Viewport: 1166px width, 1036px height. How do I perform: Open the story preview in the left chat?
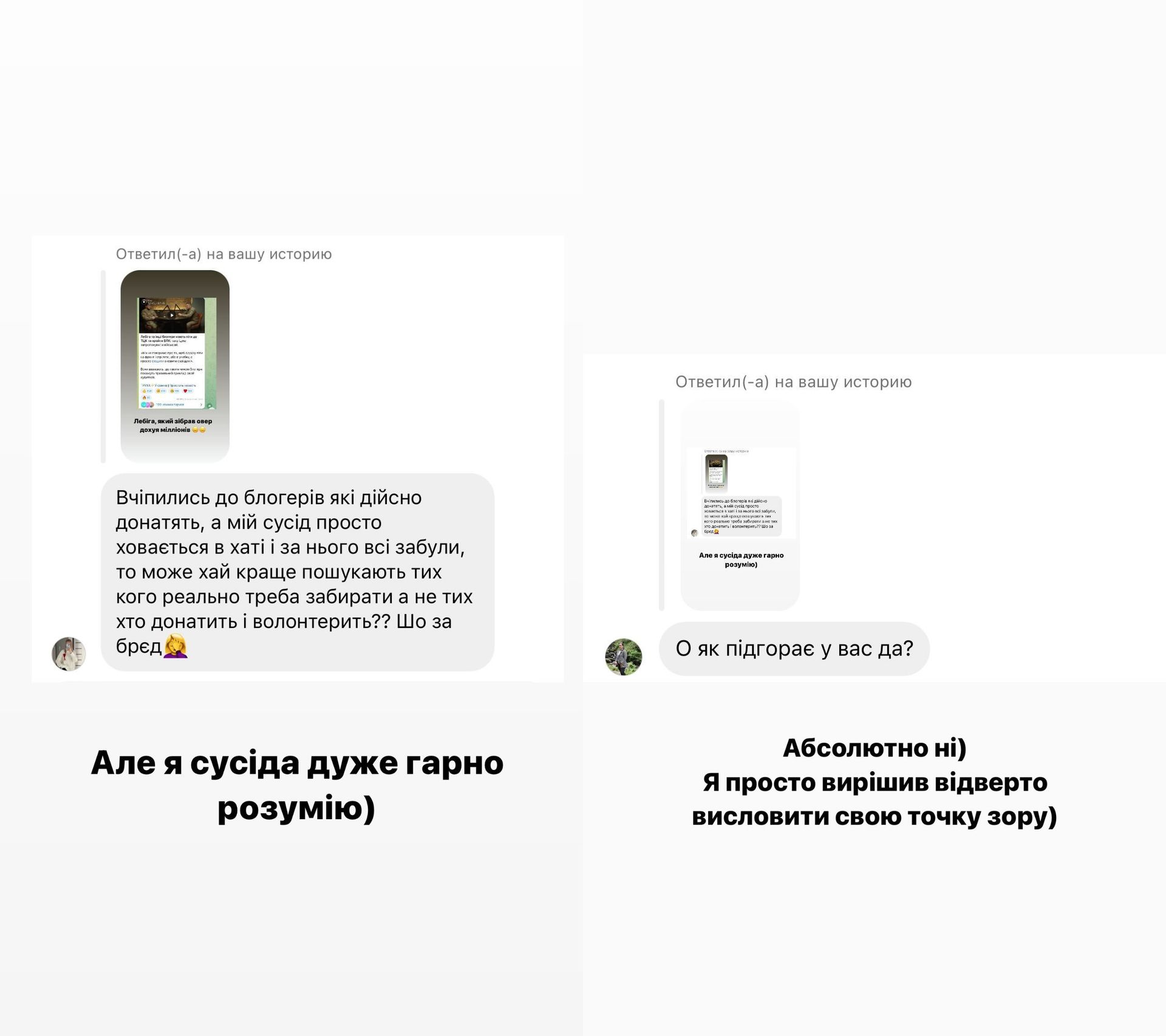(175, 366)
